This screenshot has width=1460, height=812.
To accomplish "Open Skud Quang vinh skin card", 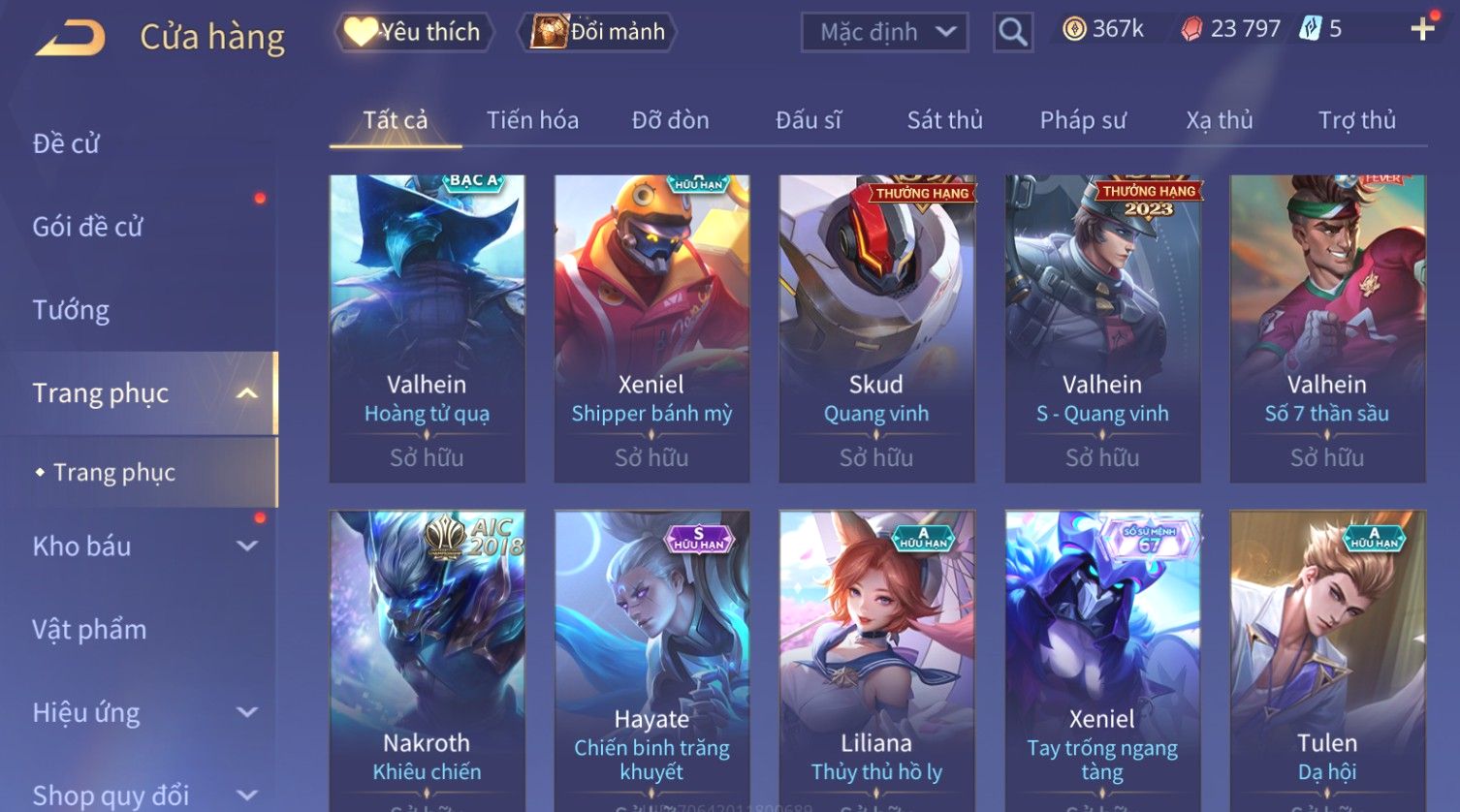I will [876, 328].
